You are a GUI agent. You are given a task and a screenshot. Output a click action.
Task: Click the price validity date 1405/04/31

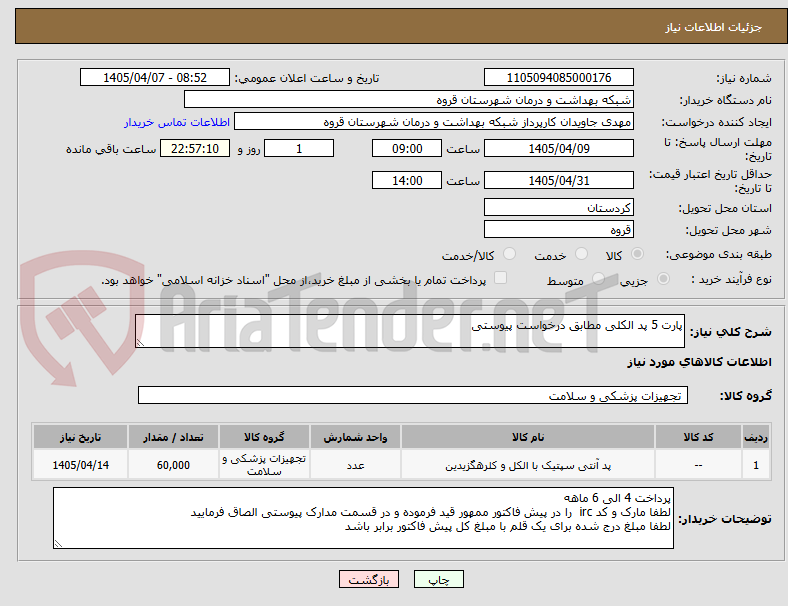558,180
